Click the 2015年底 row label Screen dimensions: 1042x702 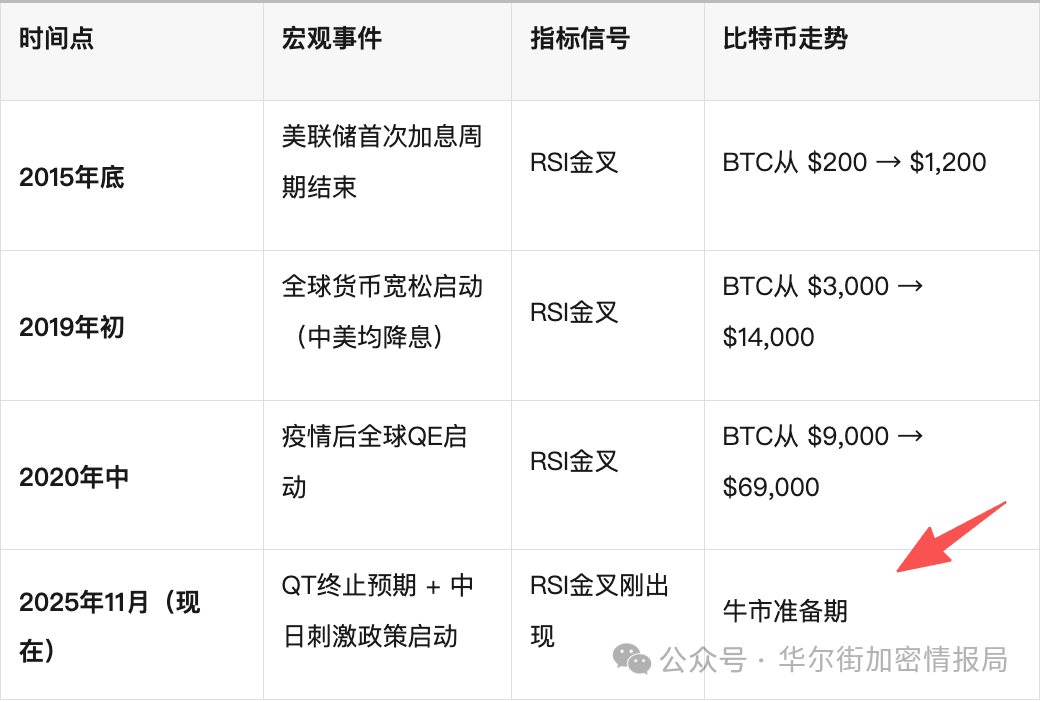coord(72,177)
